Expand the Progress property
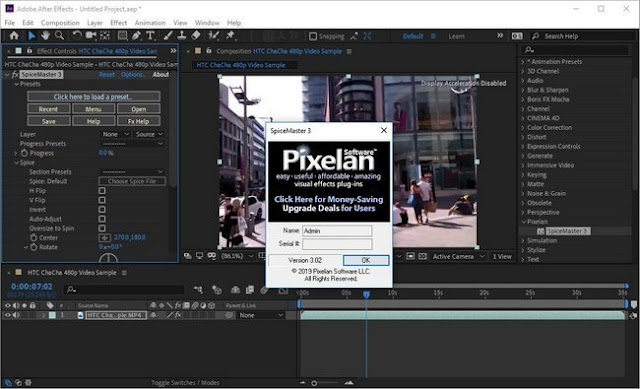The image size is (640, 389). click(x=16, y=153)
